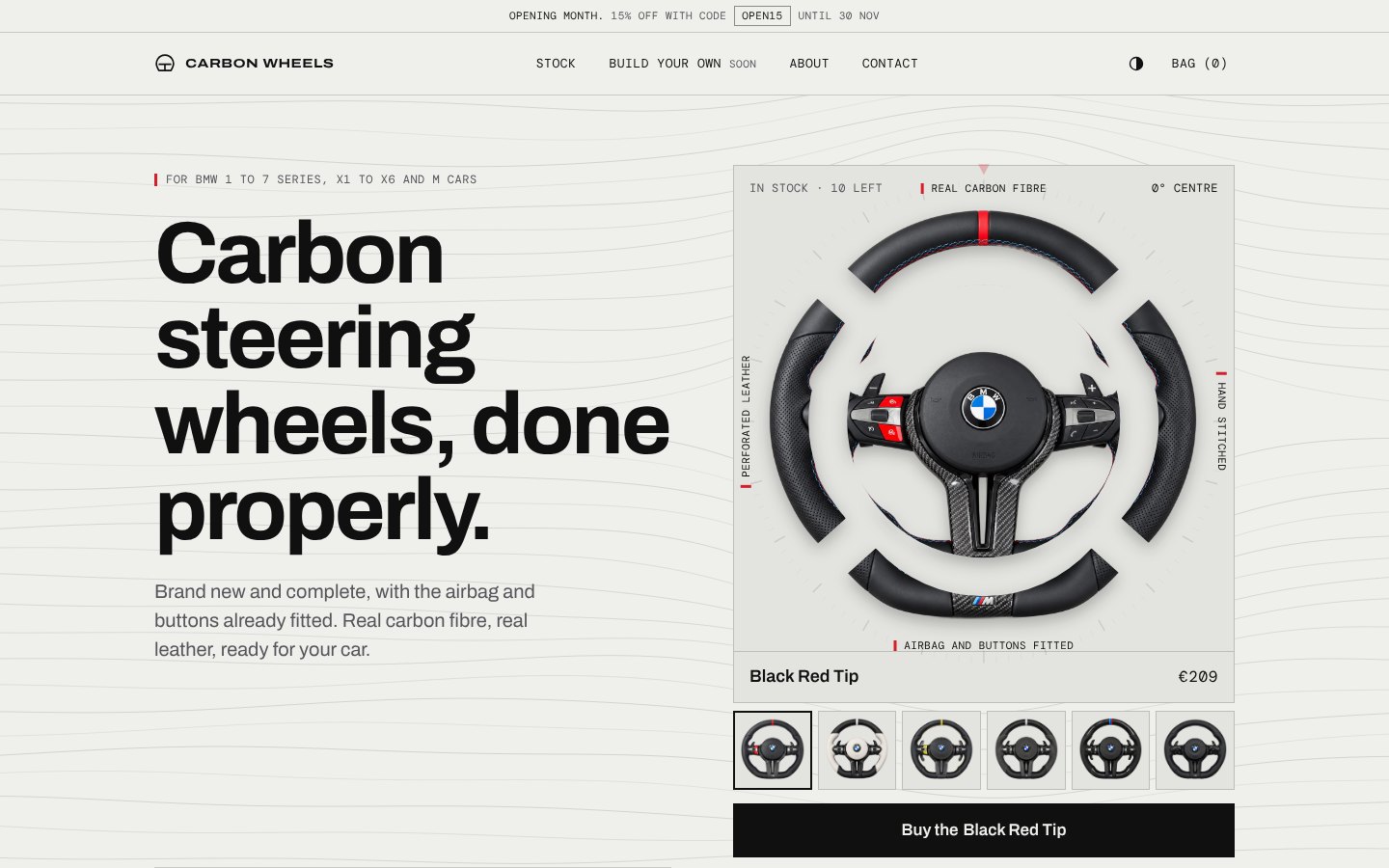
Task: Click the €209 price
Action: pyautogui.click(x=1198, y=677)
